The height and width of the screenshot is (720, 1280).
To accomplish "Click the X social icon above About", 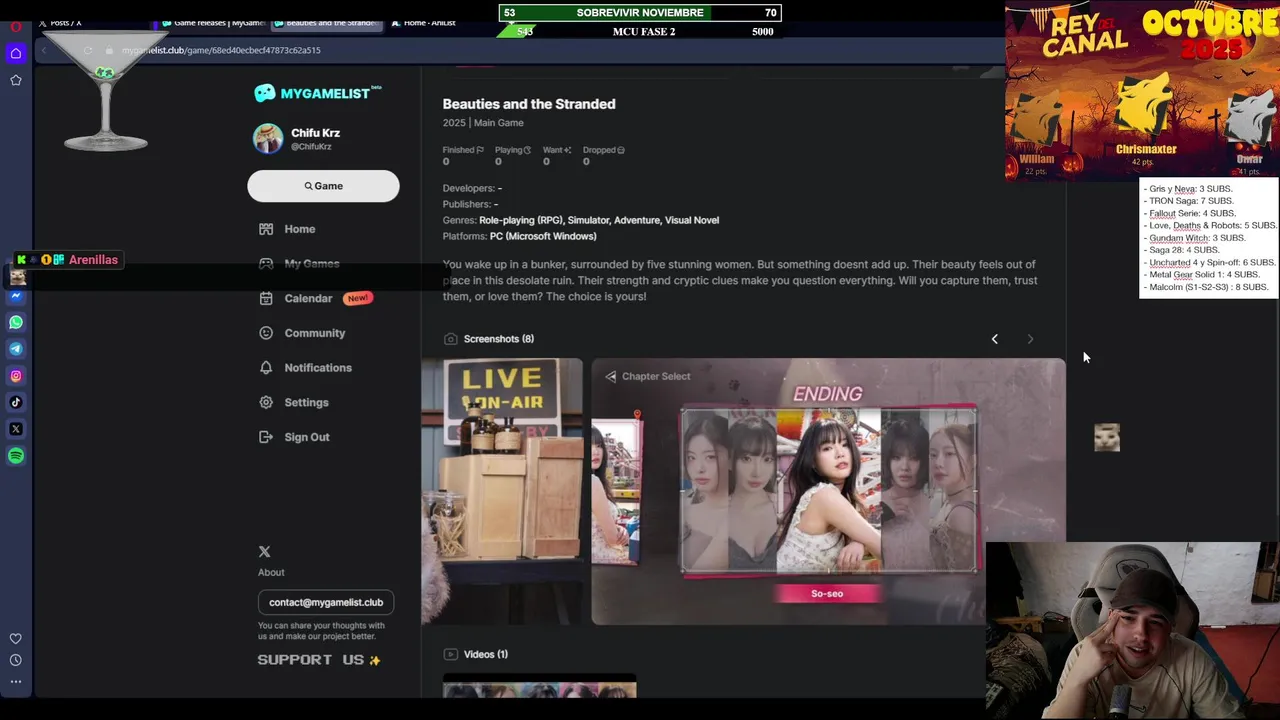I will click(x=264, y=552).
